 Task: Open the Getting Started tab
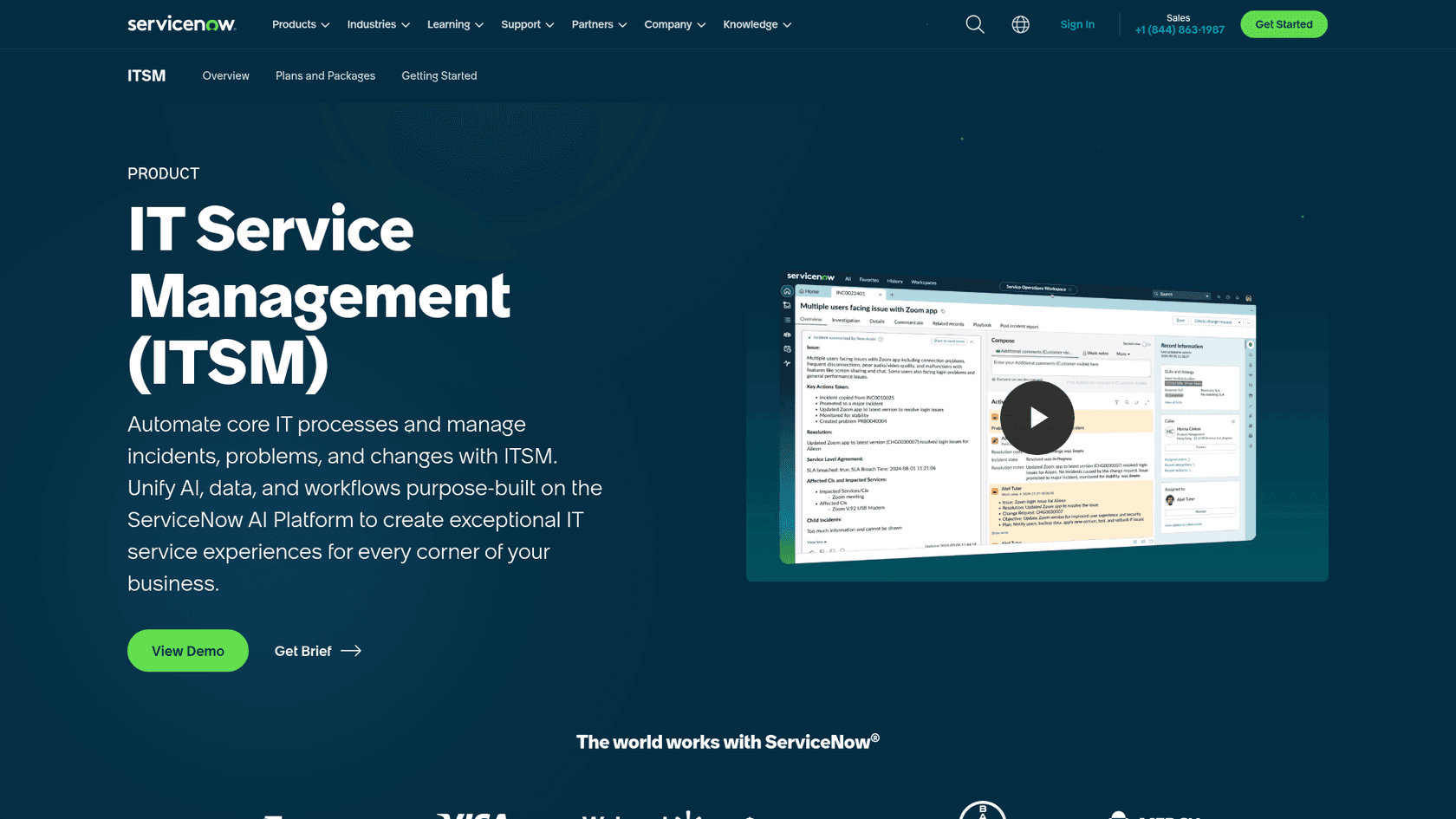(439, 76)
